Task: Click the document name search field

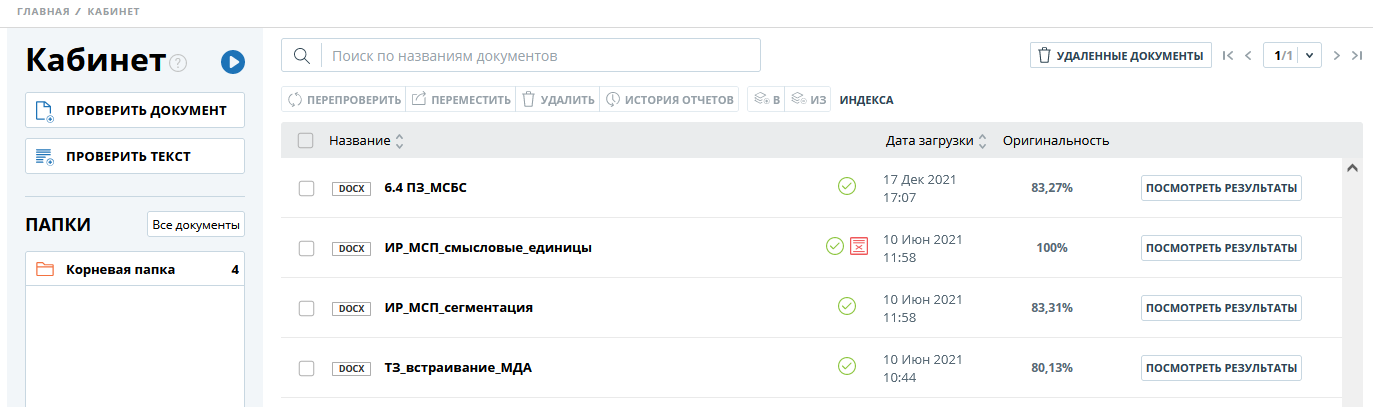Action: [540, 56]
